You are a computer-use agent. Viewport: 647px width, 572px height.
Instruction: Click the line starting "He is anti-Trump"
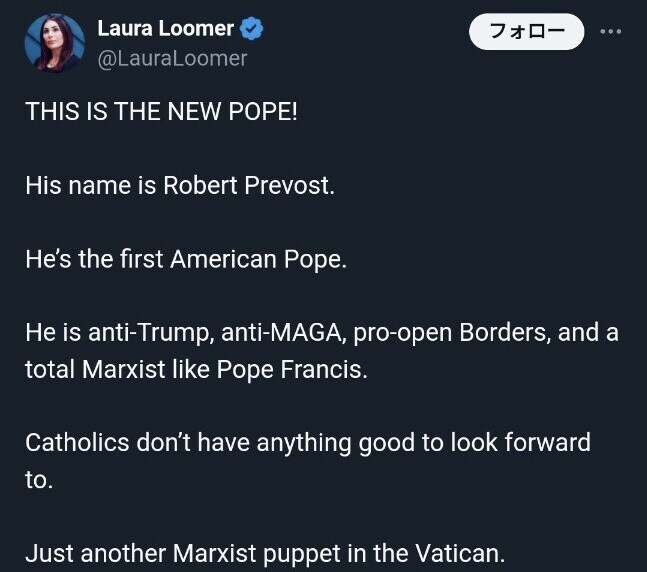(x=321, y=333)
